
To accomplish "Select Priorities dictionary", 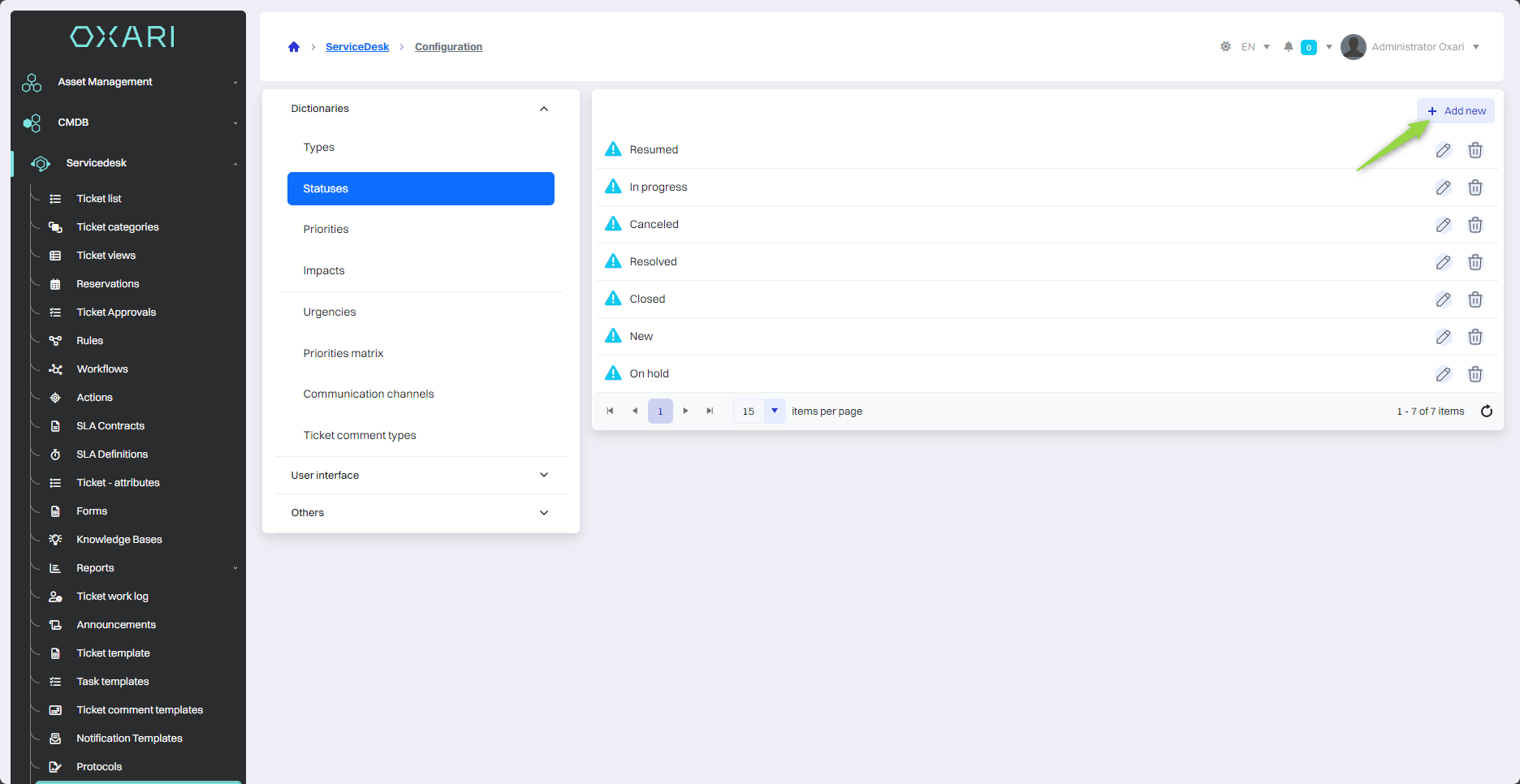I will click(326, 230).
